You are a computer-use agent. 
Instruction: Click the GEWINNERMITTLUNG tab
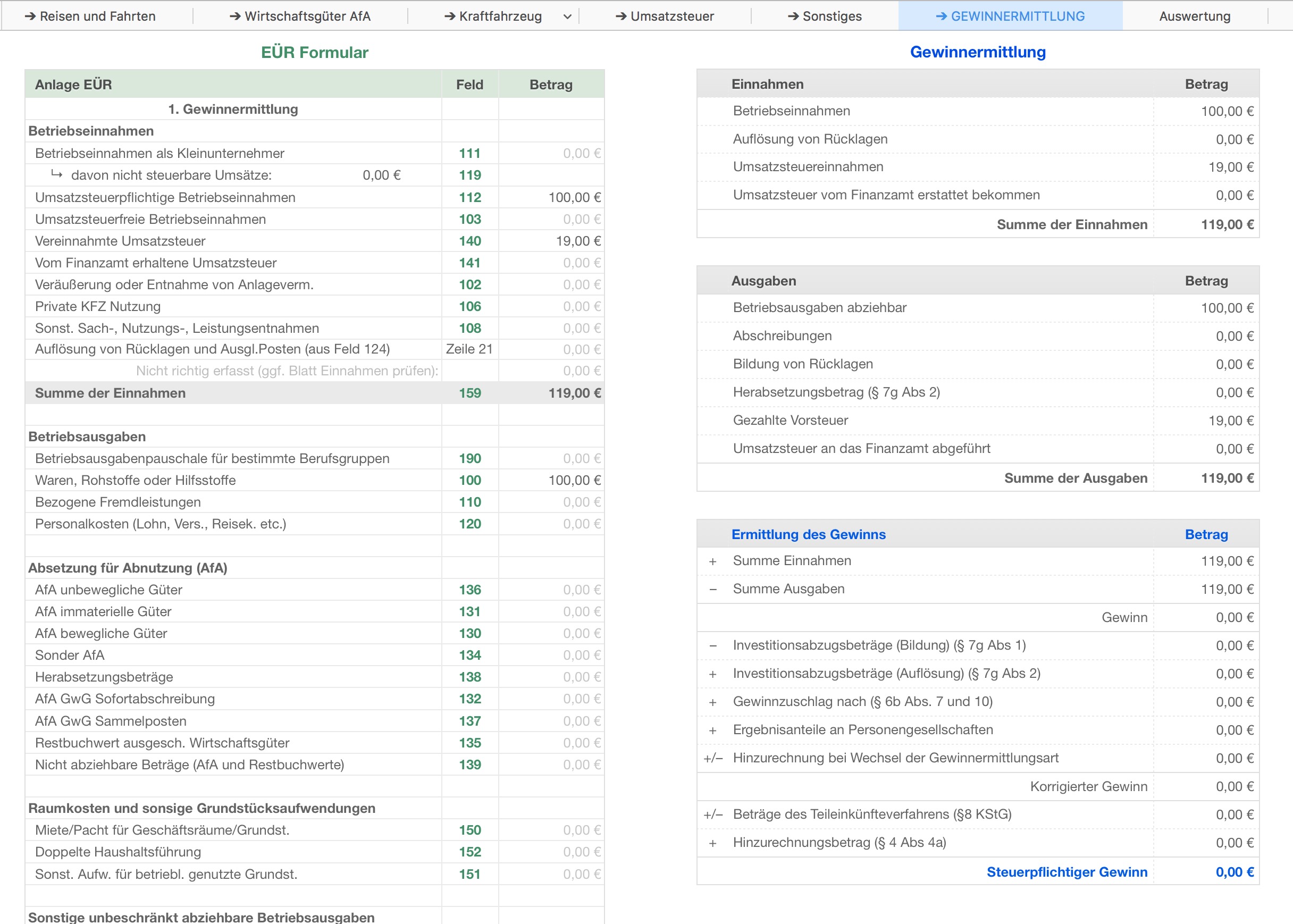[x=1010, y=16]
